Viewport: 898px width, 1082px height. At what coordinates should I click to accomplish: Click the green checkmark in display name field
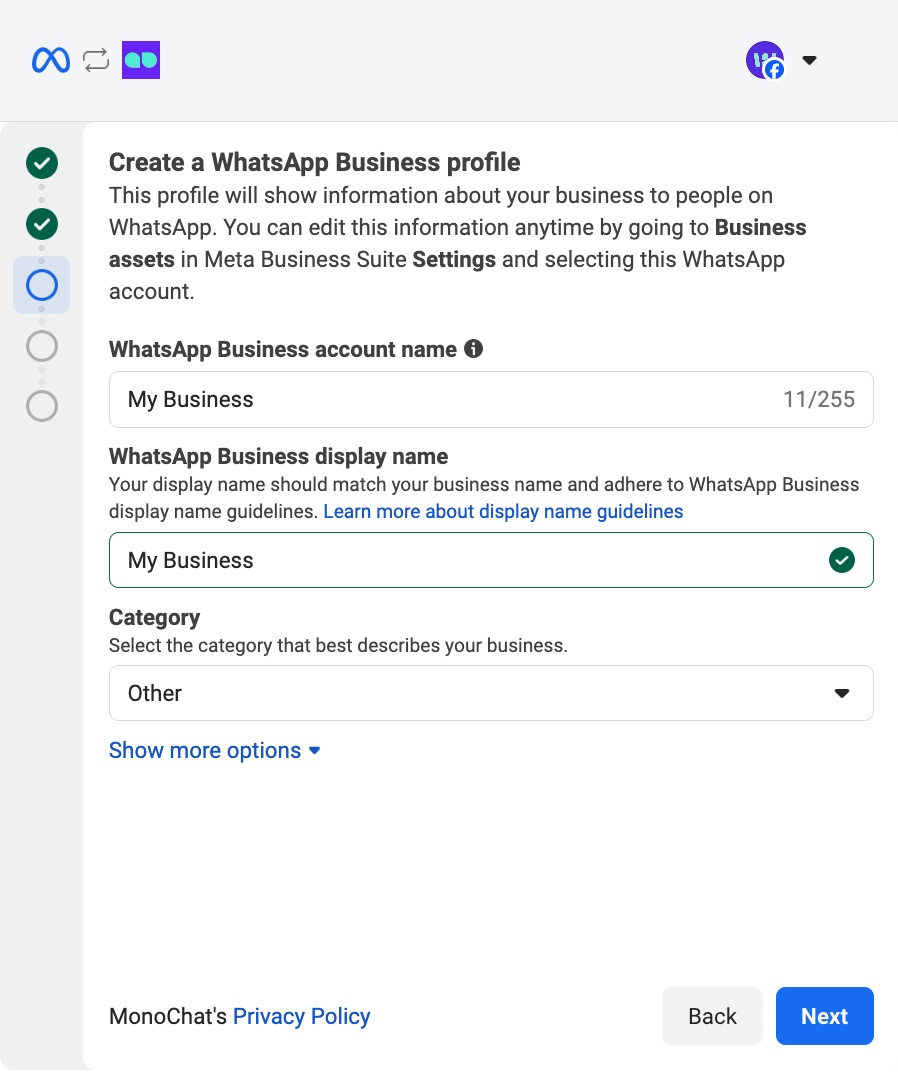pos(842,560)
